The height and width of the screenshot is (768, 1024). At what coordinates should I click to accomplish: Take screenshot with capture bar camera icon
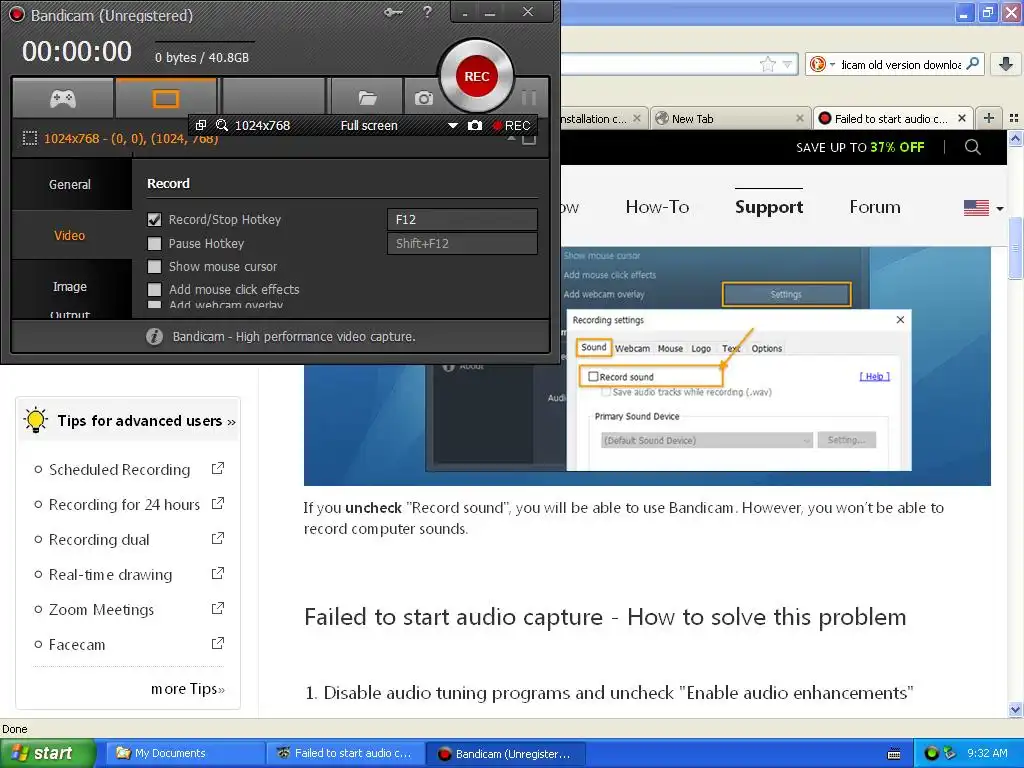click(475, 125)
